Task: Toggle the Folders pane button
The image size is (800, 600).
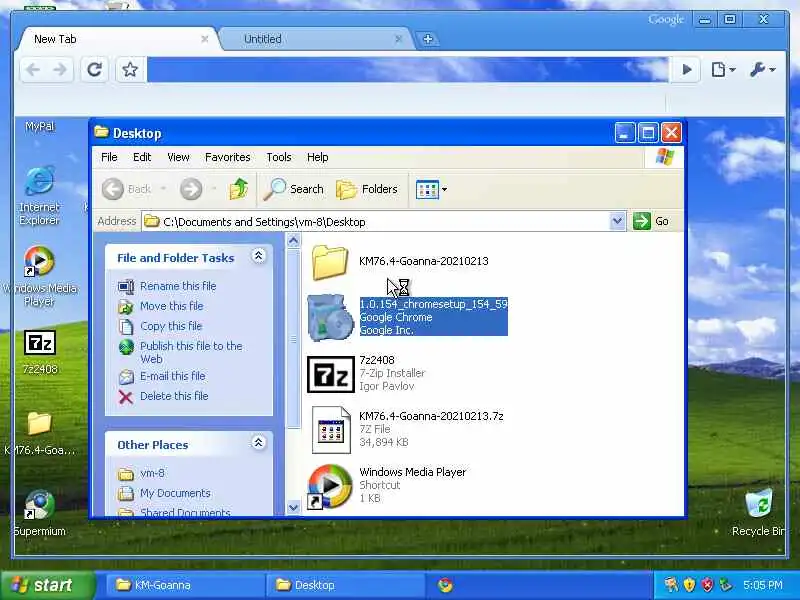Action: (x=367, y=189)
